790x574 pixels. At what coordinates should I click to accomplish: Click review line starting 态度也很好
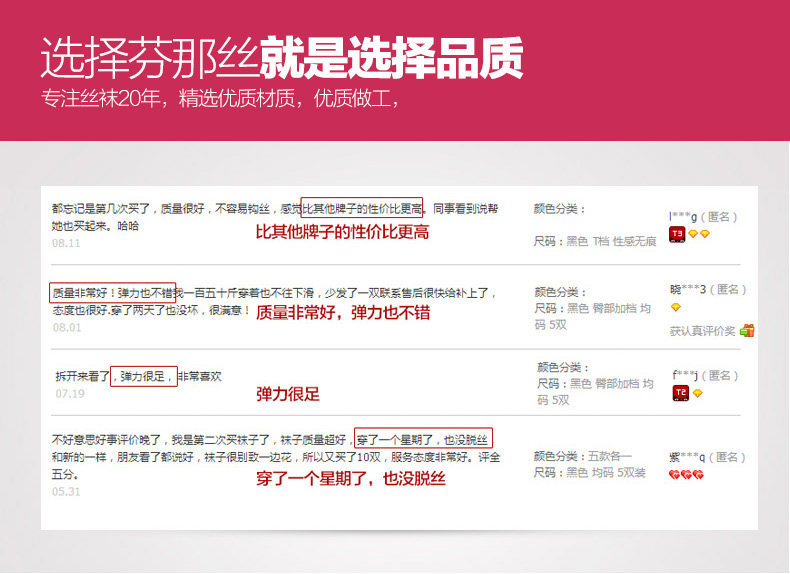(151, 310)
